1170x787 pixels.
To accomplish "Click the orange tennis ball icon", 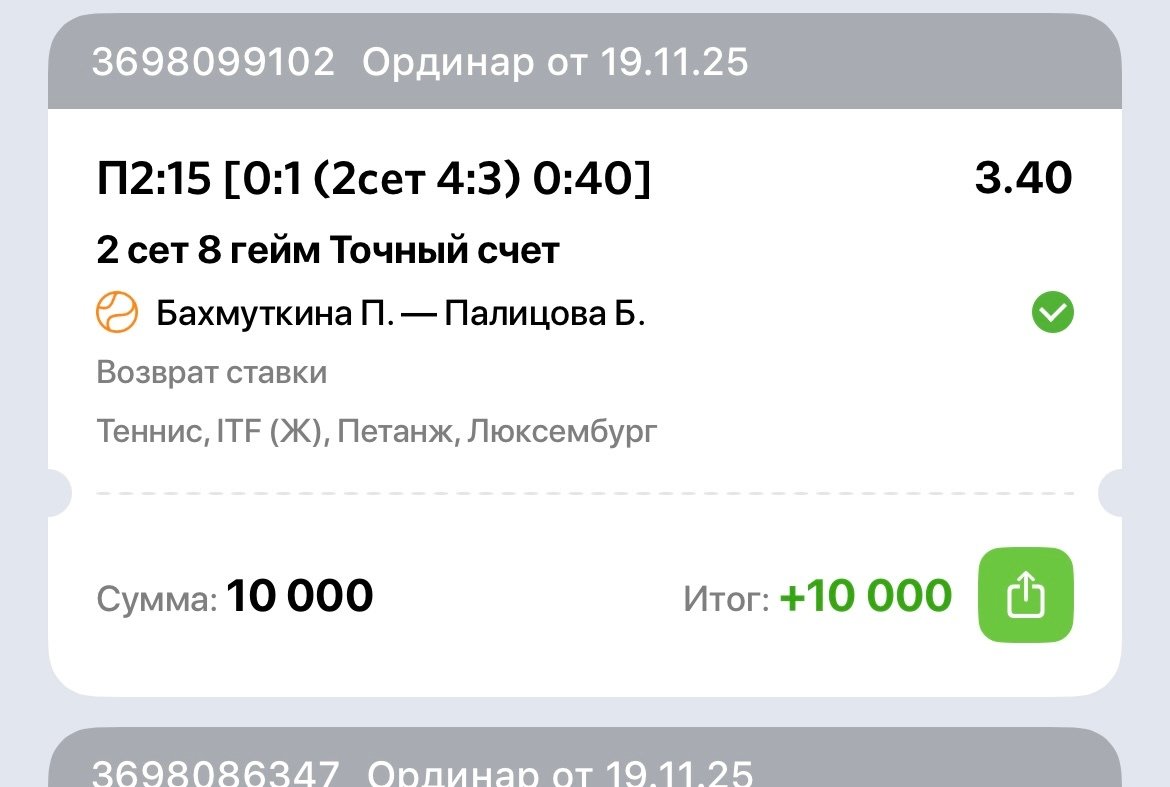I will pos(117,313).
